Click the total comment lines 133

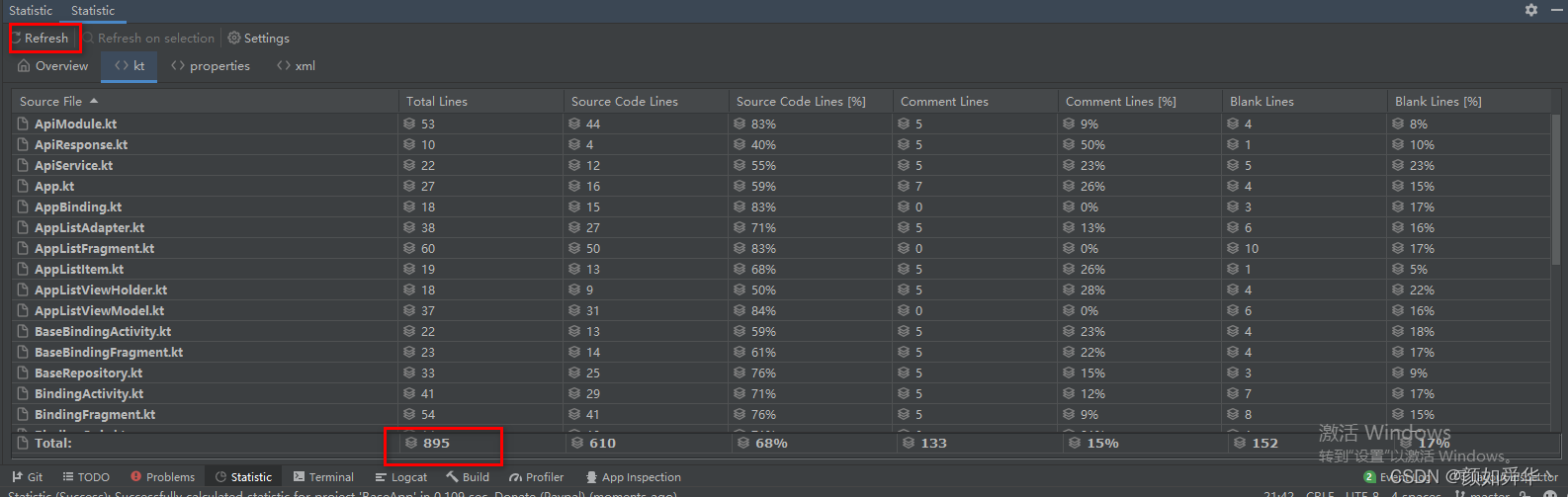tap(933, 443)
